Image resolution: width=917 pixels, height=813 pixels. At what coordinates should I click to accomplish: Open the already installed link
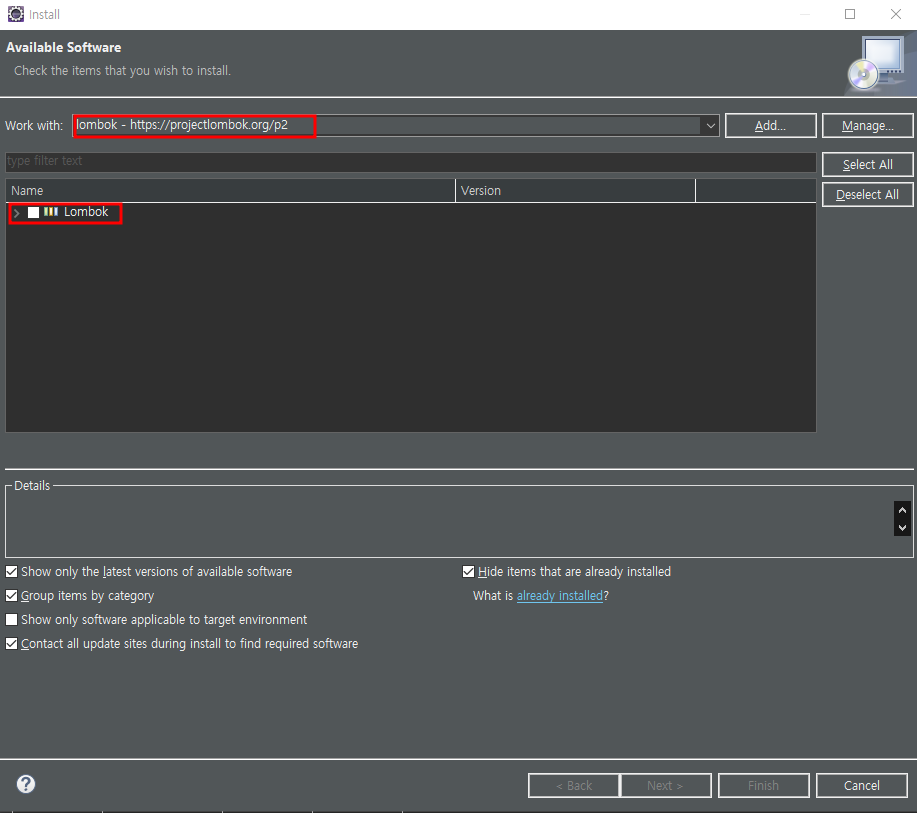pyautogui.click(x=560, y=595)
